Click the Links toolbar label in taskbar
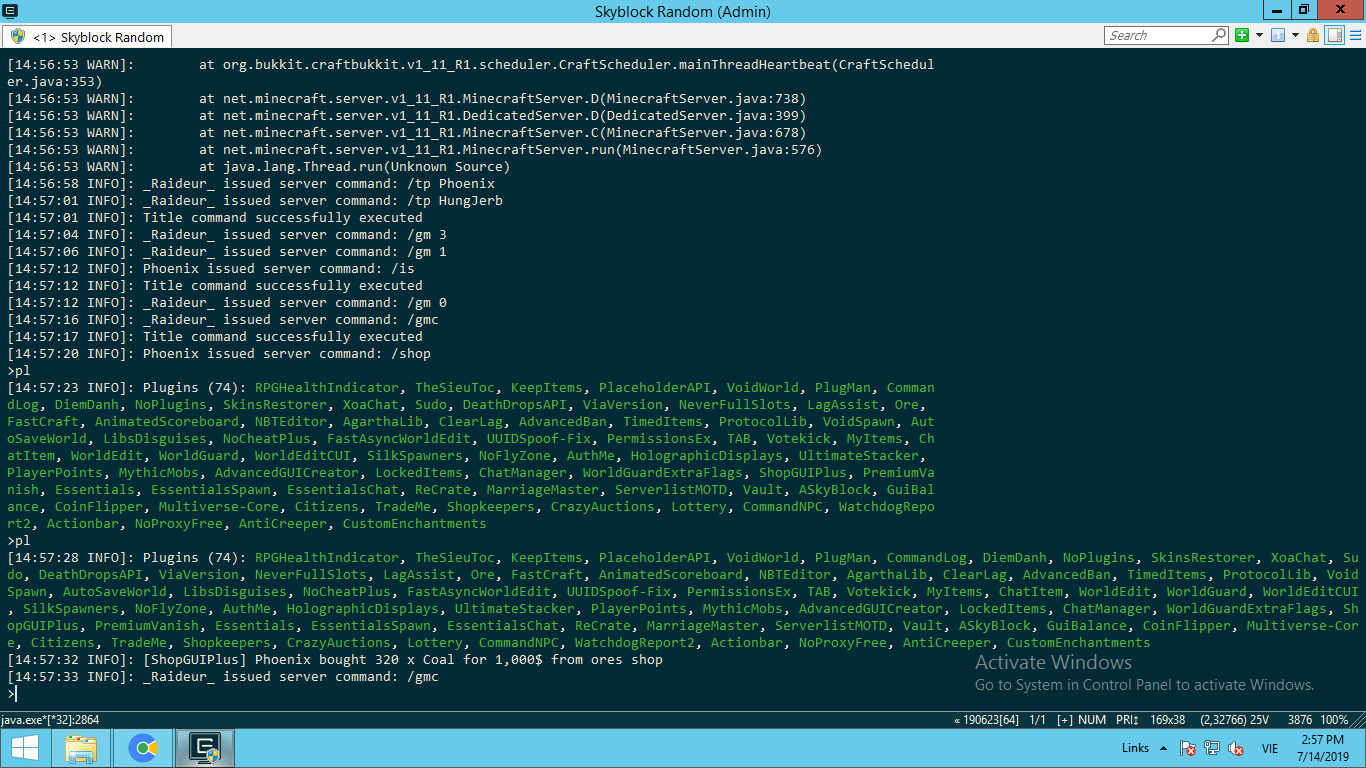 [1135, 748]
